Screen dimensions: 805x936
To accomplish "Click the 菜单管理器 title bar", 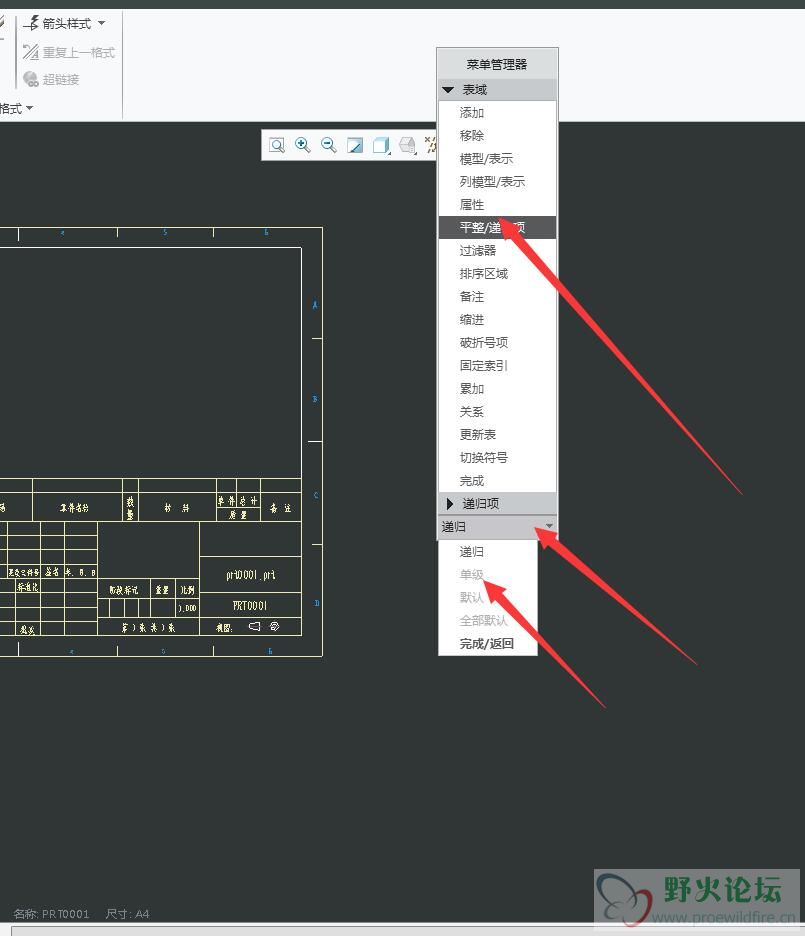I will 497,64.
